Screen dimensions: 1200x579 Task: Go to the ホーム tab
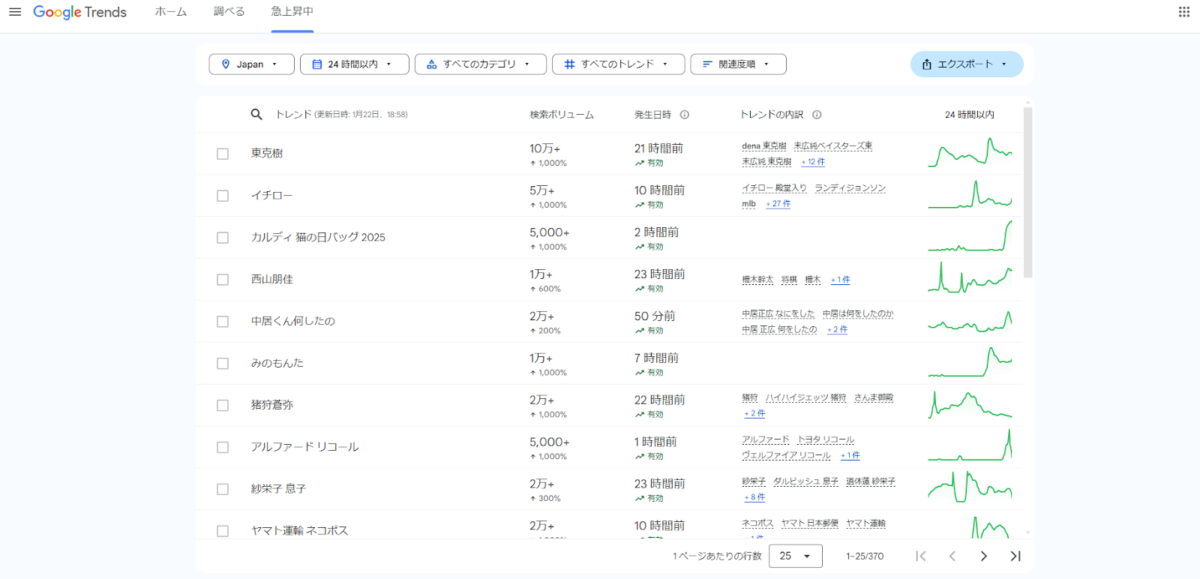[x=171, y=12]
